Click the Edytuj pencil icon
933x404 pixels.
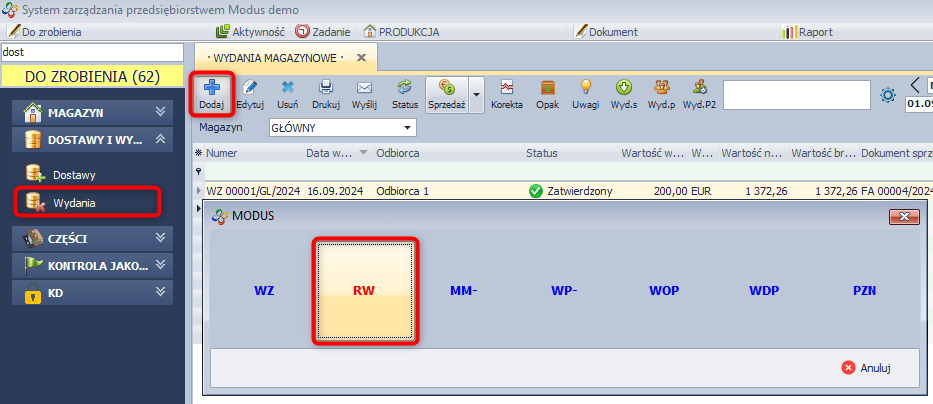click(x=250, y=87)
